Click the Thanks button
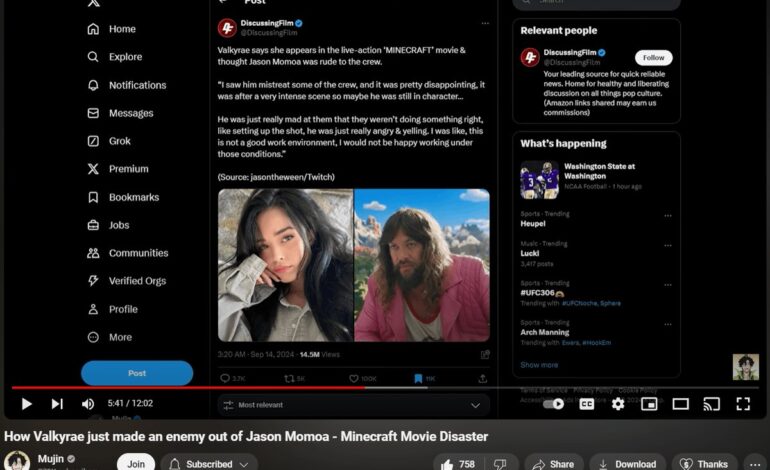Image resolution: width=770 pixels, height=470 pixels. (x=704, y=464)
